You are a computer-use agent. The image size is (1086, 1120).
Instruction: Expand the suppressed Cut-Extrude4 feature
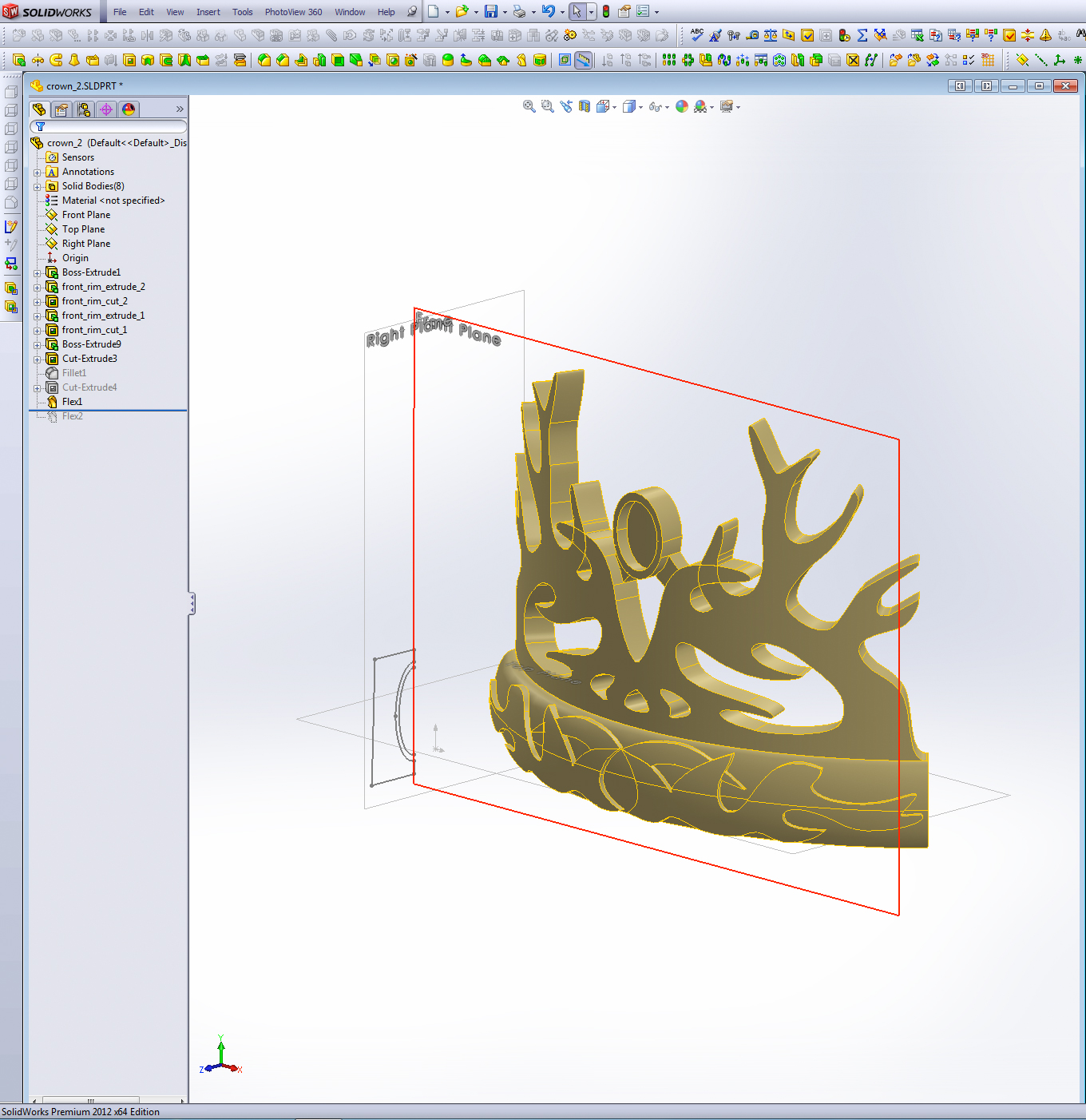pos(37,388)
